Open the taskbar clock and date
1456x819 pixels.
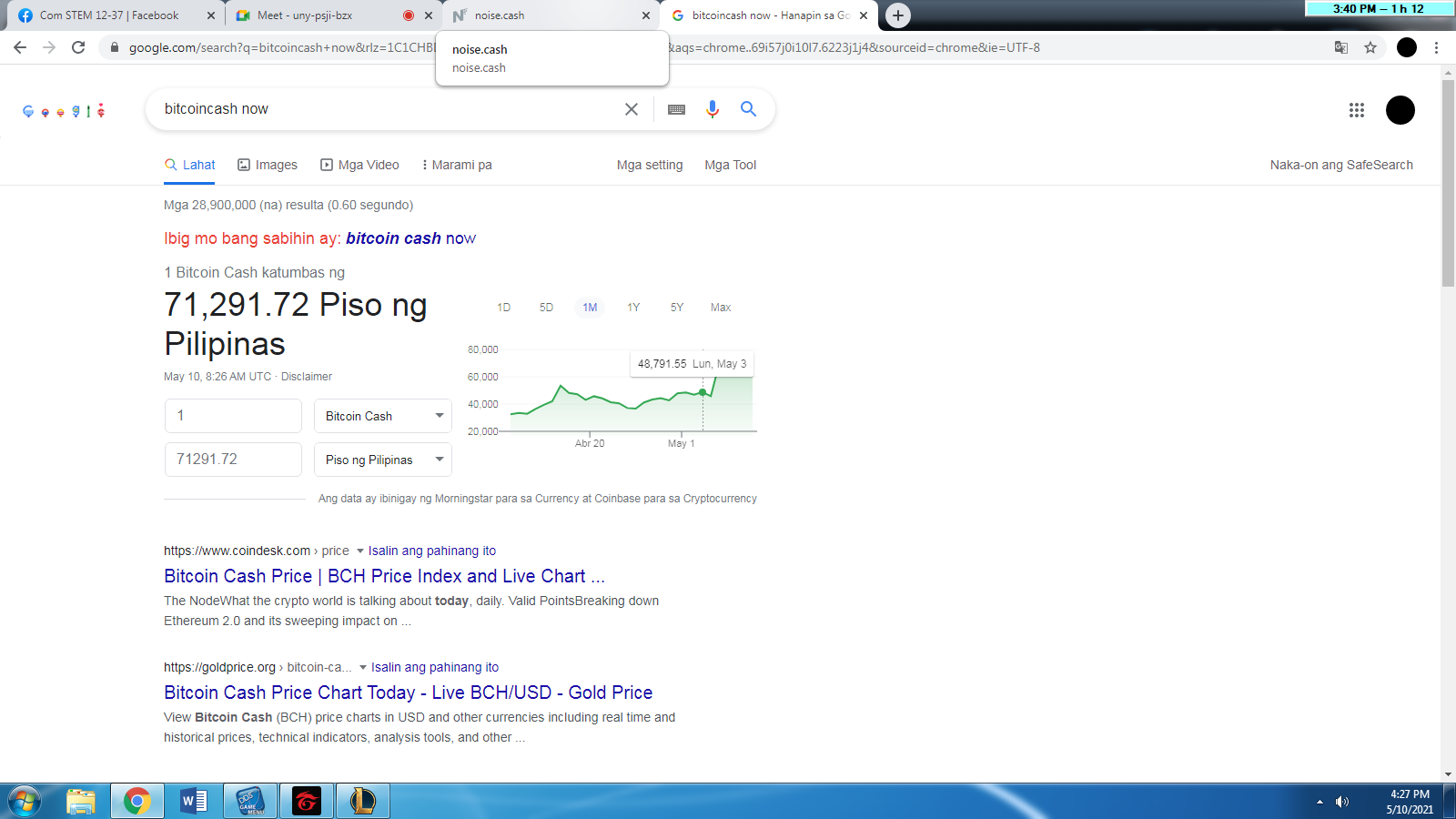pos(1410,802)
